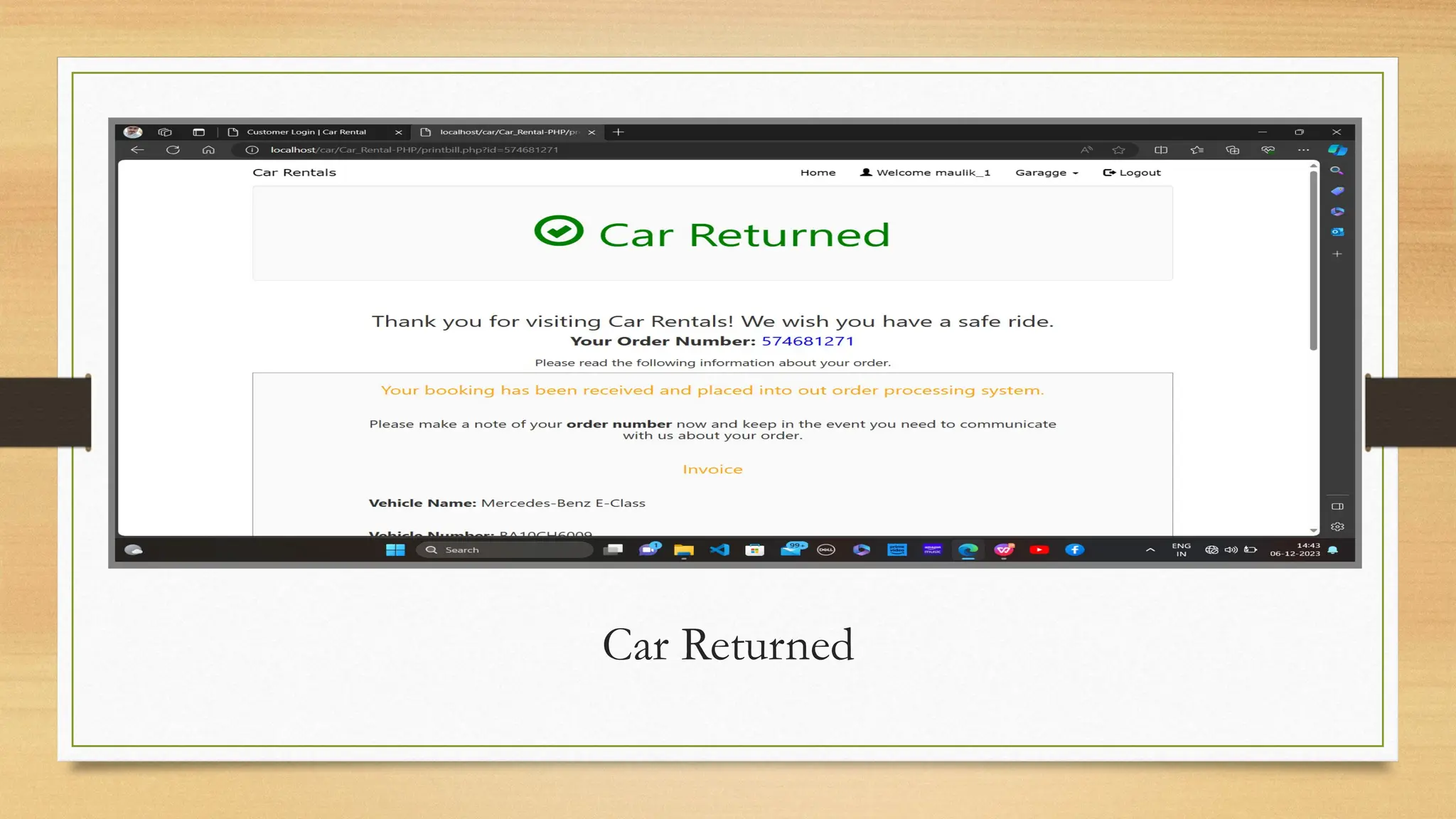
Task: Open the taskbar clock and date
Action: (x=1295, y=550)
